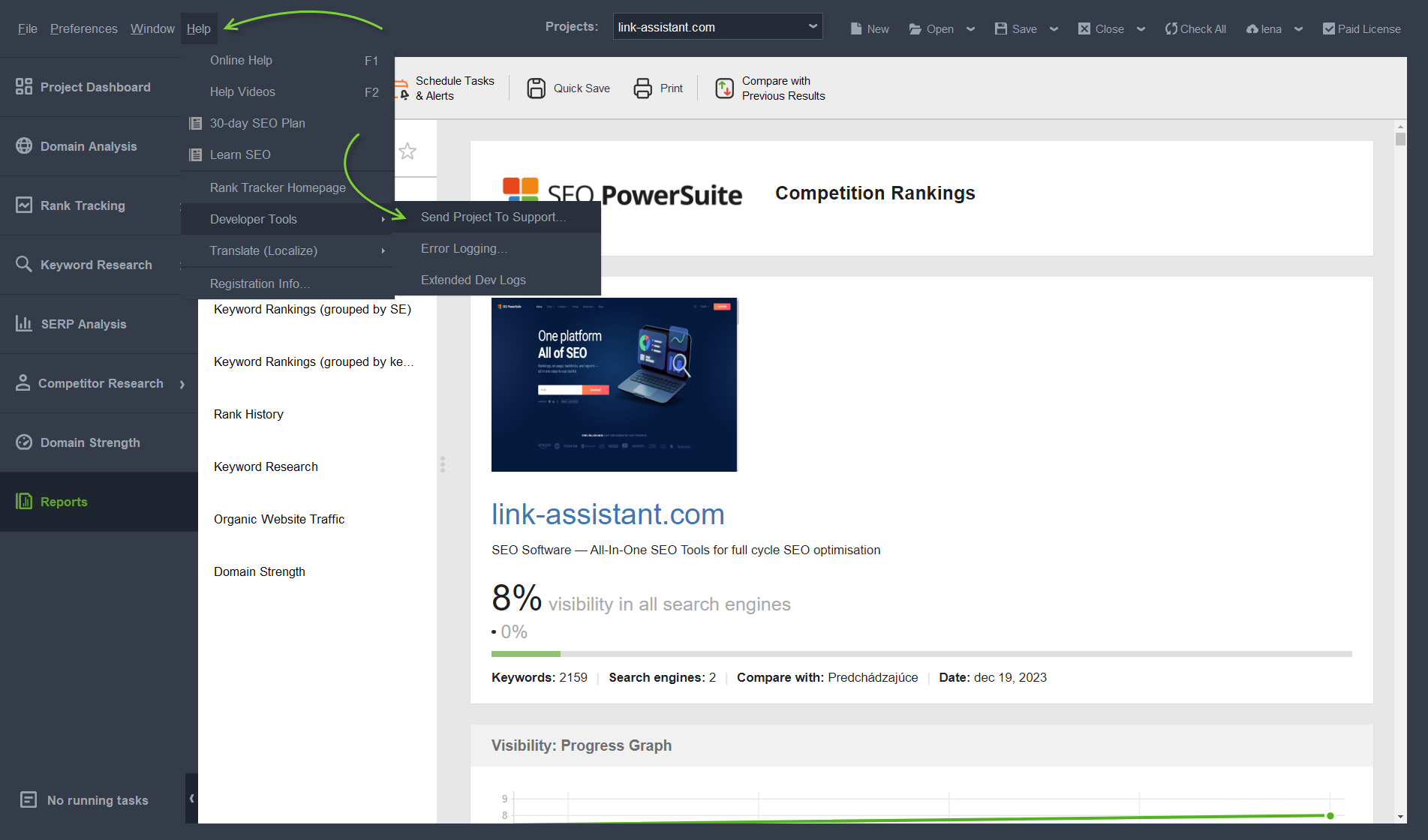The width and height of the screenshot is (1428, 840).
Task: Expand the Open dropdown arrow
Action: 970,29
